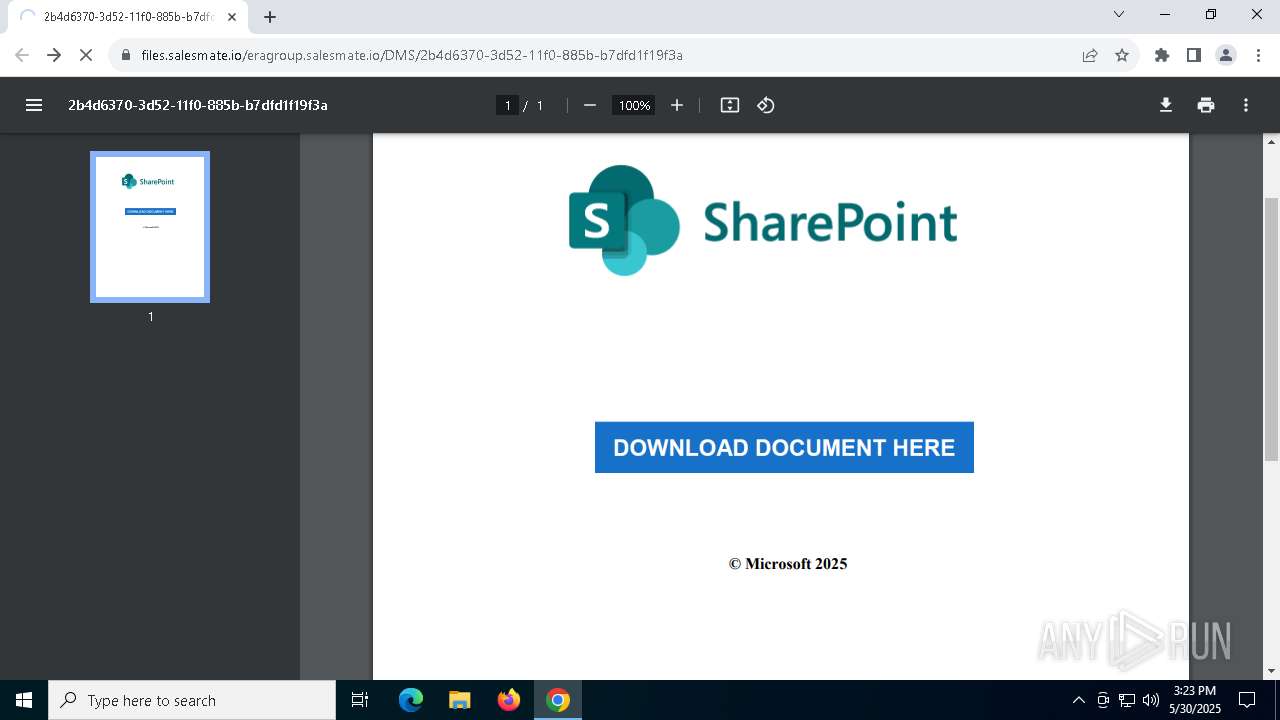Click the SharePoint logo image
Screen dimensions: 1280x720
763,220
